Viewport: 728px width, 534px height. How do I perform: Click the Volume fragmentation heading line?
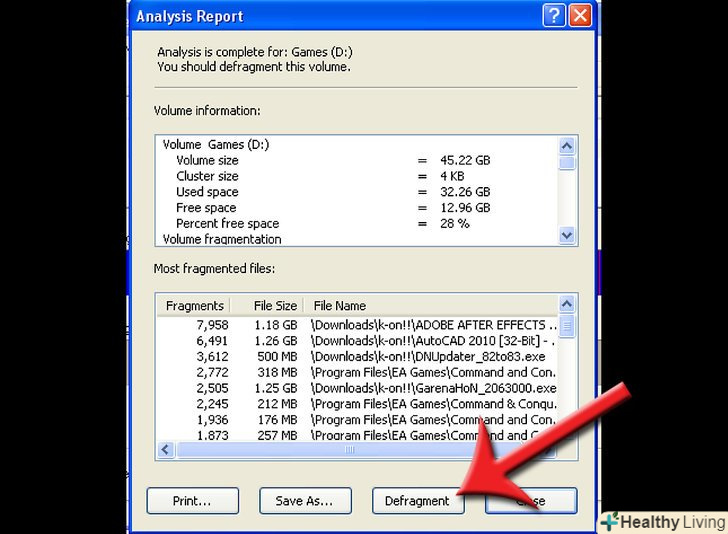click(x=222, y=239)
